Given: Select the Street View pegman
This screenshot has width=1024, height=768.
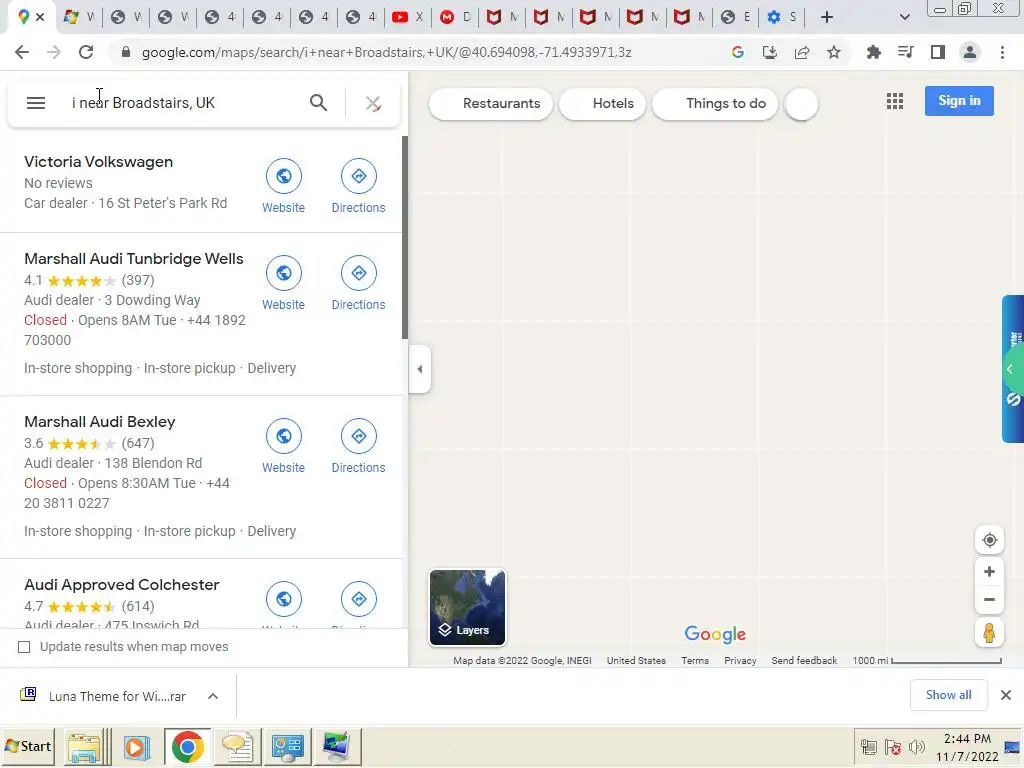Looking at the screenshot, I should pos(989,633).
